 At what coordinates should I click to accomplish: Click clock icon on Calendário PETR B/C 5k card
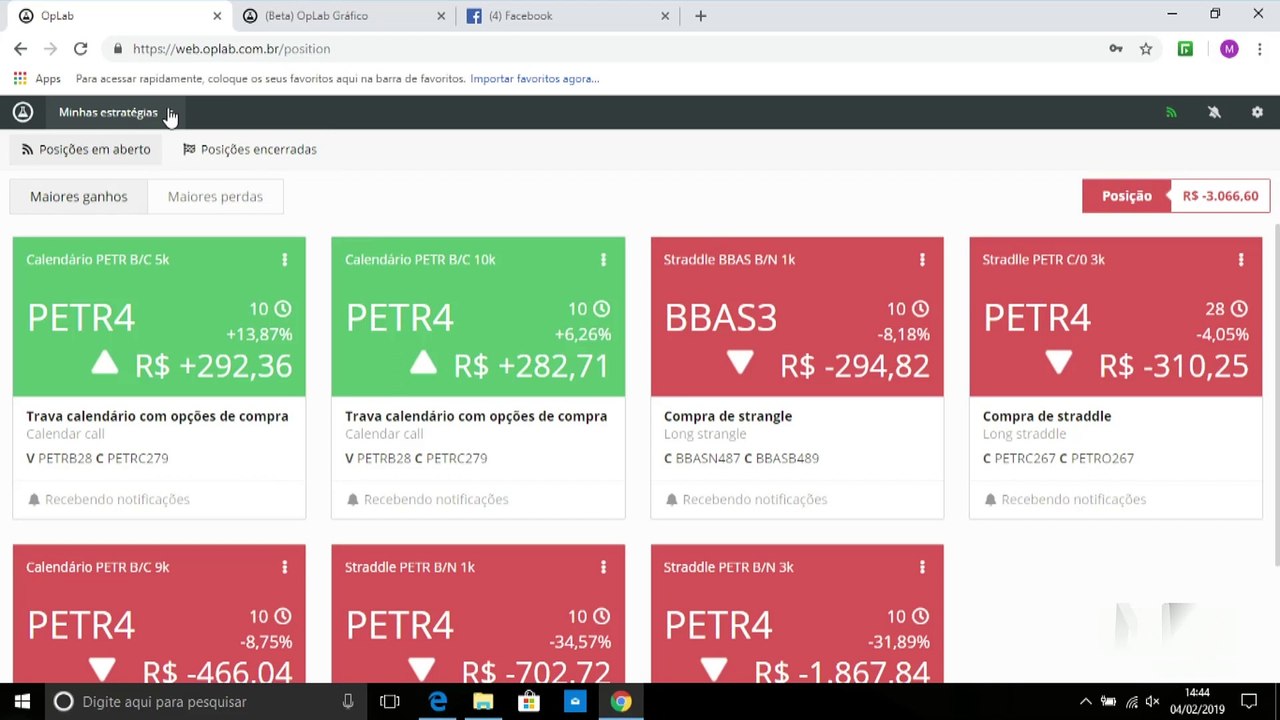(x=283, y=309)
